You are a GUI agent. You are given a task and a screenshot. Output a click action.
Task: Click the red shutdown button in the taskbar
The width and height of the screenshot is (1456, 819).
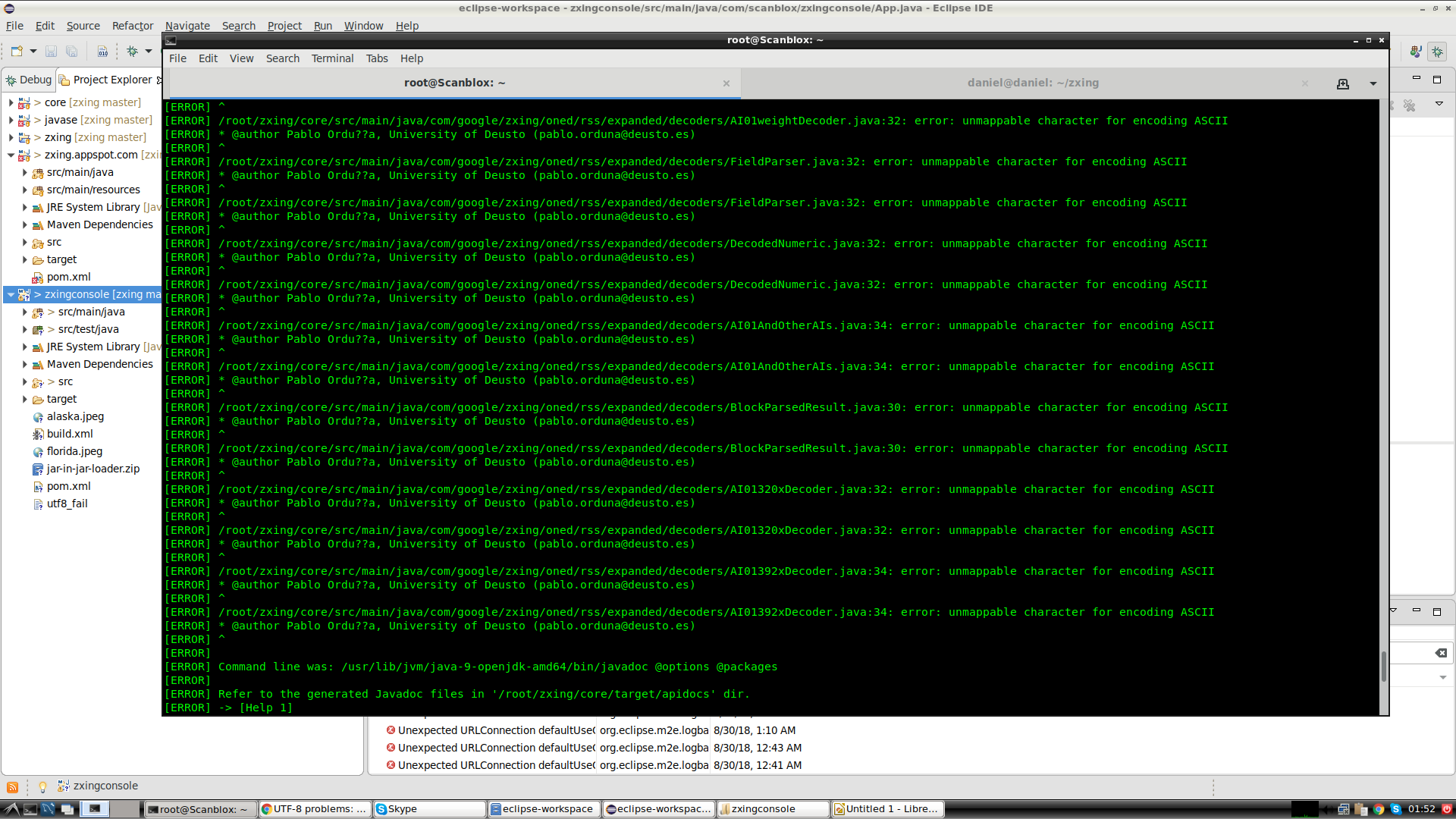1447,810
